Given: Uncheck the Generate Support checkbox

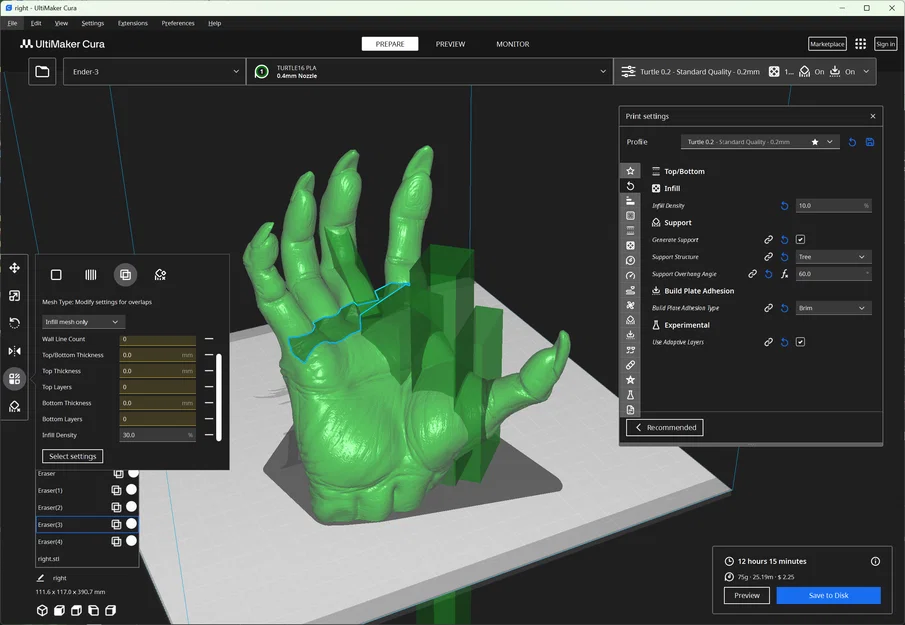Looking at the screenshot, I should [x=800, y=239].
